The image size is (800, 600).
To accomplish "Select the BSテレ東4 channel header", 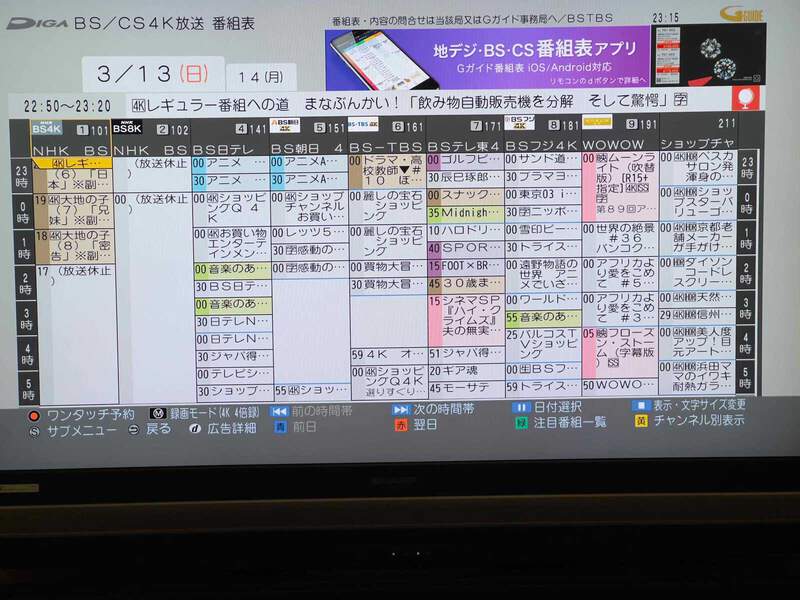I will 464,135.
